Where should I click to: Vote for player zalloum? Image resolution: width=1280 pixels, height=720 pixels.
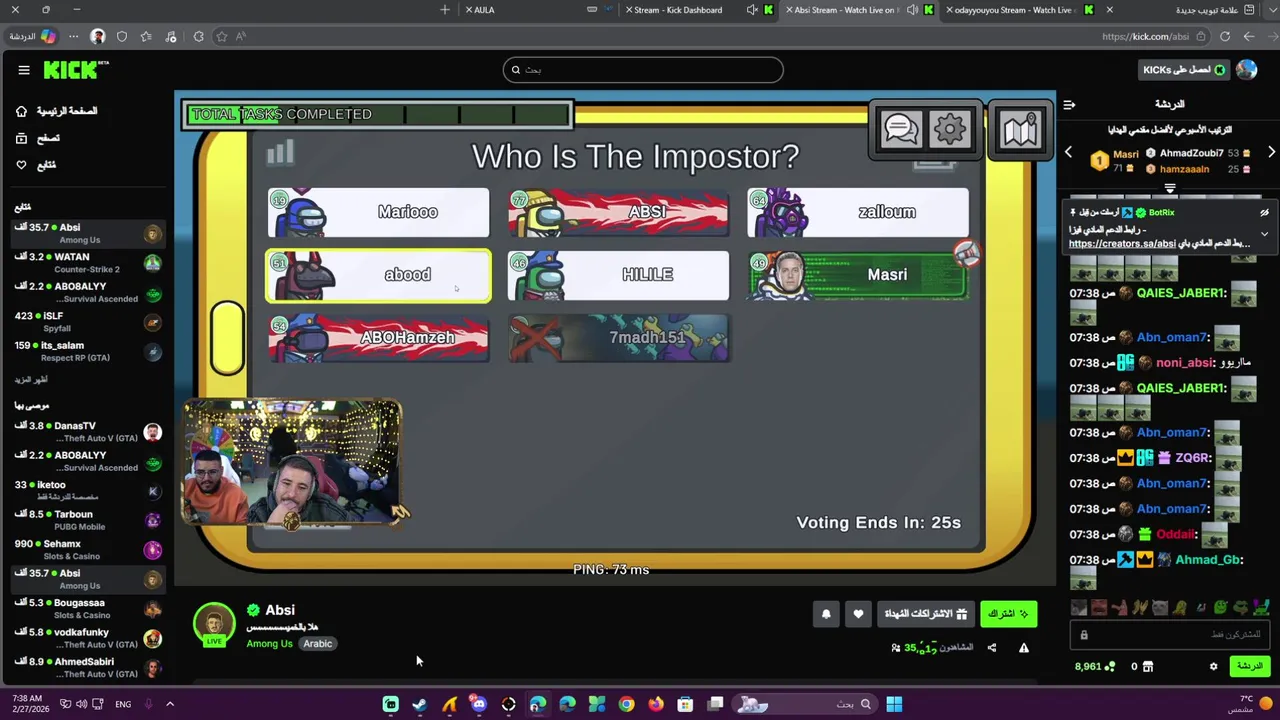(858, 212)
